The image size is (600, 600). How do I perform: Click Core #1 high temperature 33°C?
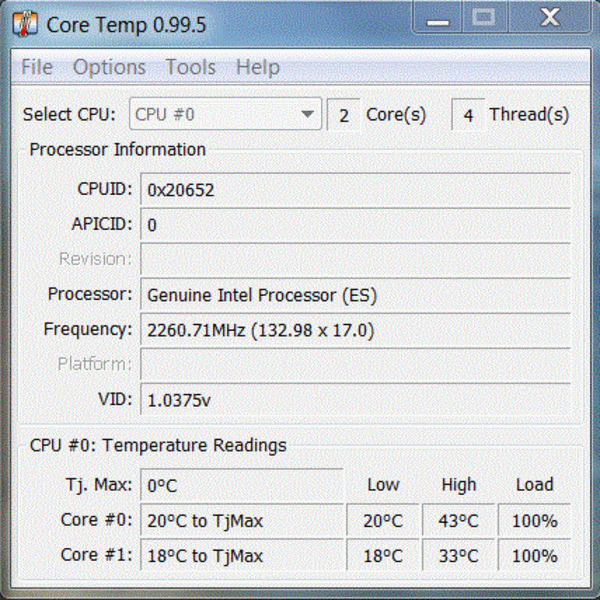tap(458, 555)
